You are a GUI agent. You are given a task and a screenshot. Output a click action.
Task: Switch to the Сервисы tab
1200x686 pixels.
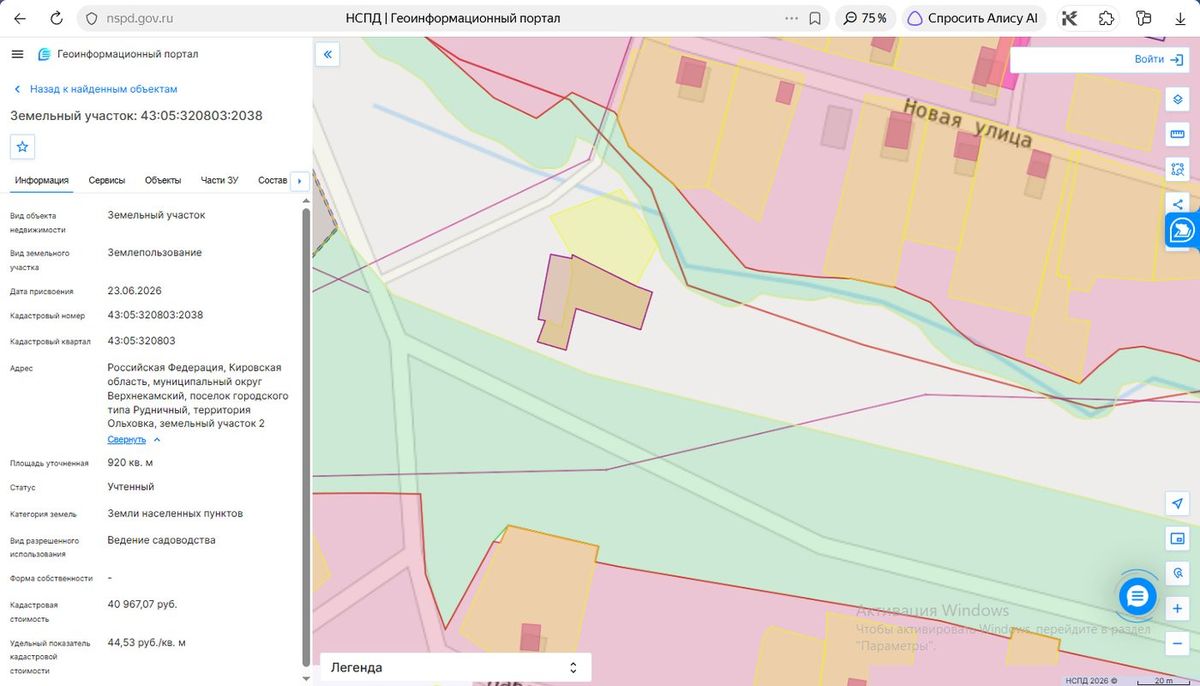[x=107, y=180]
